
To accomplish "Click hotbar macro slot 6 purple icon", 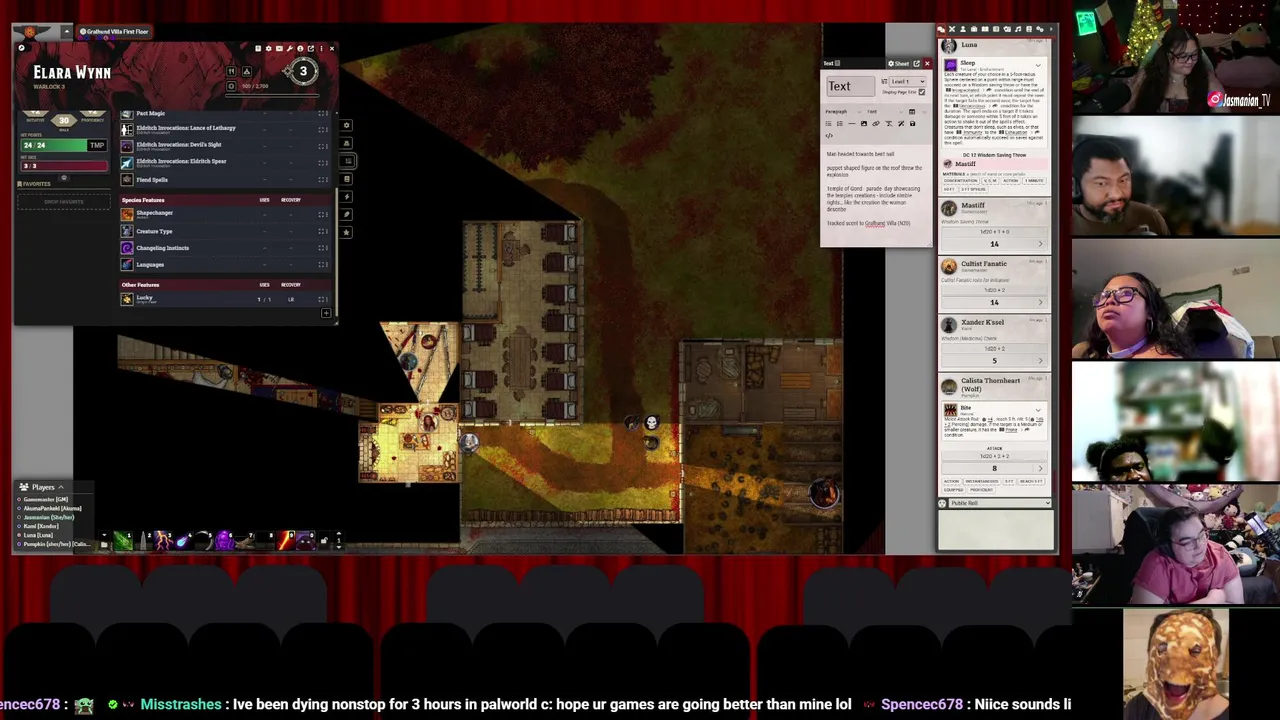I will coord(224,541).
